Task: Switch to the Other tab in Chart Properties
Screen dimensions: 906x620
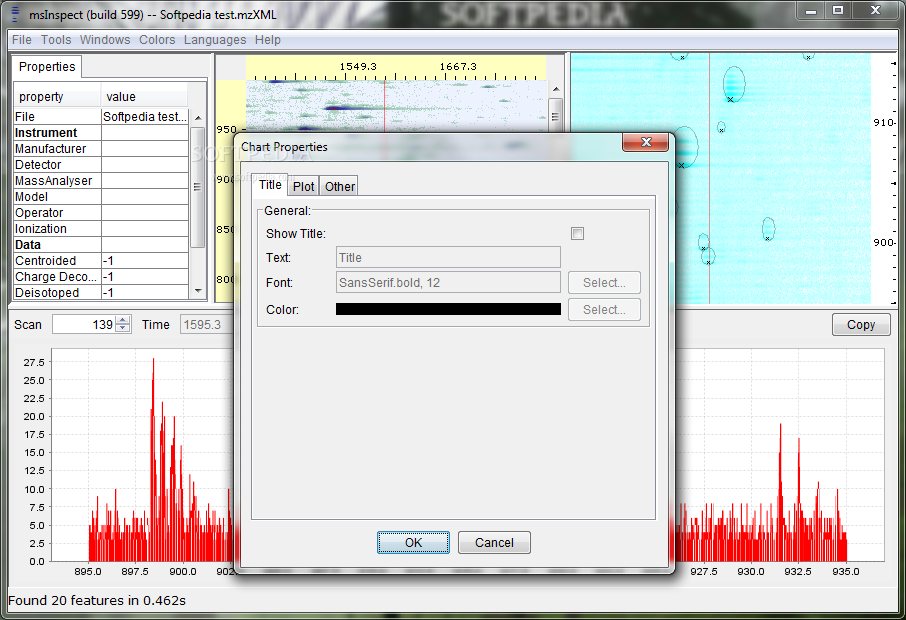Action: [340, 187]
